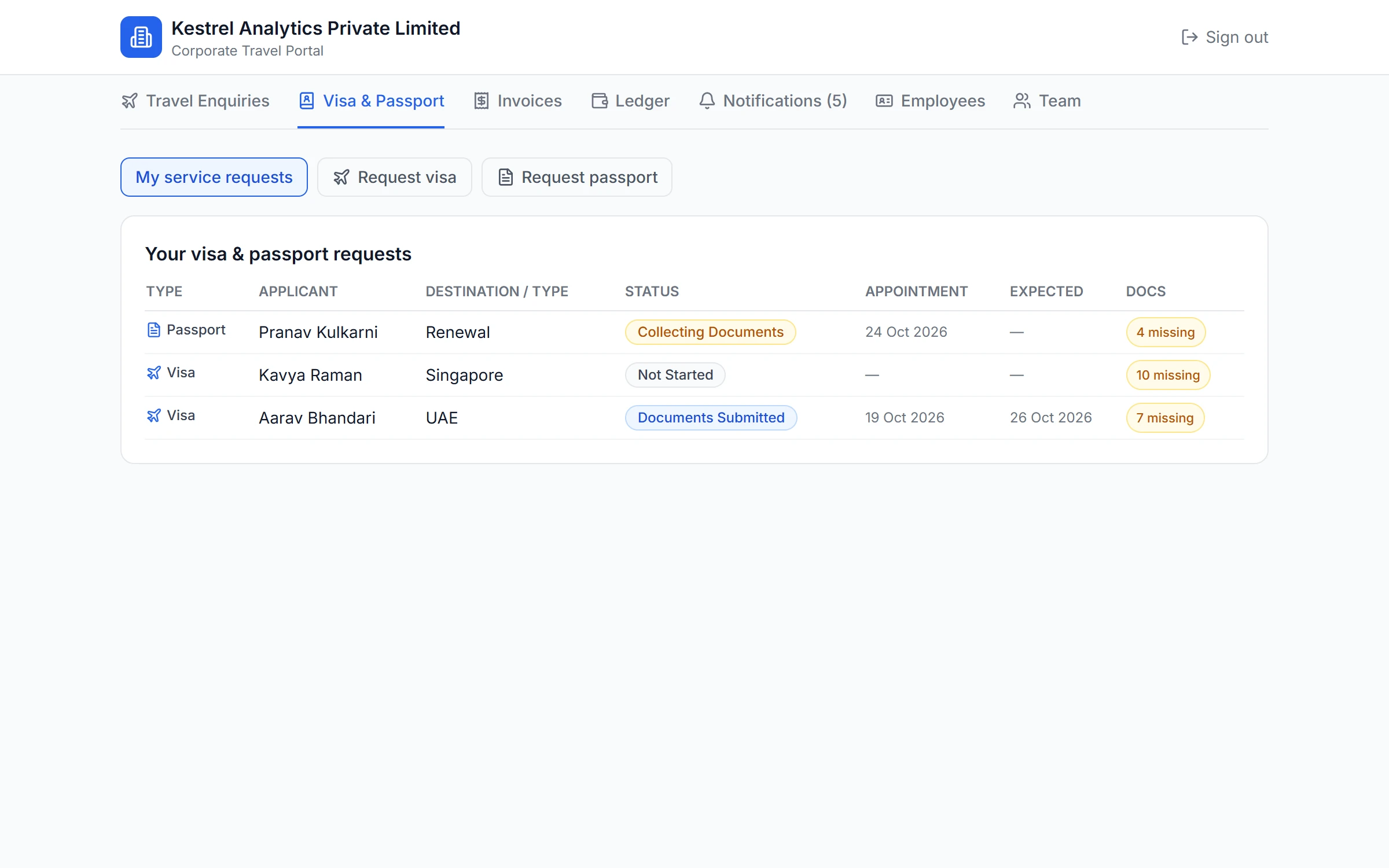Screen dimensions: 1389x868
Task: Select applicant Kavya Raman
Action: point(310,375)
